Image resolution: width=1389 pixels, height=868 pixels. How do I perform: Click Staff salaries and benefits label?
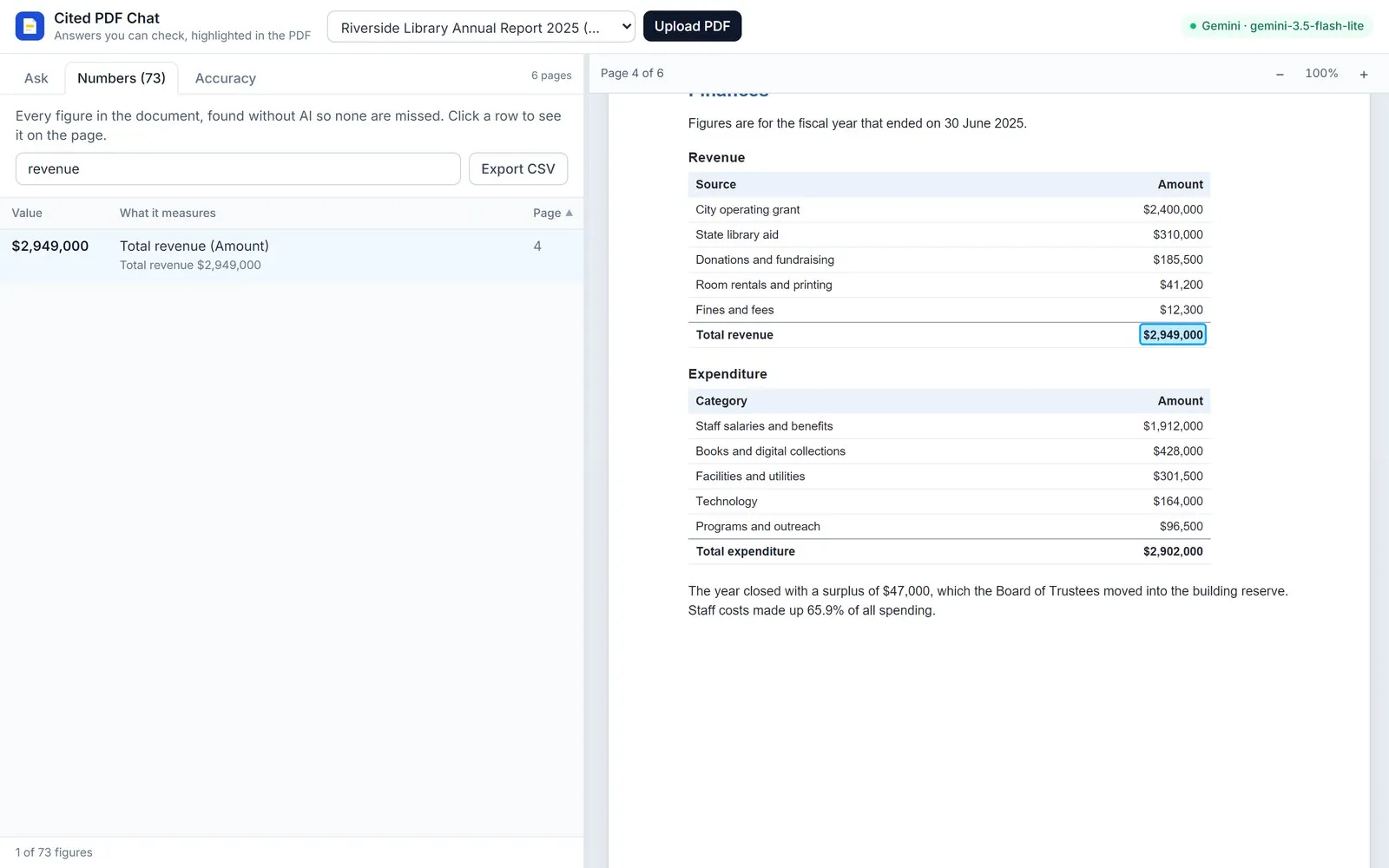pos(764,426)
